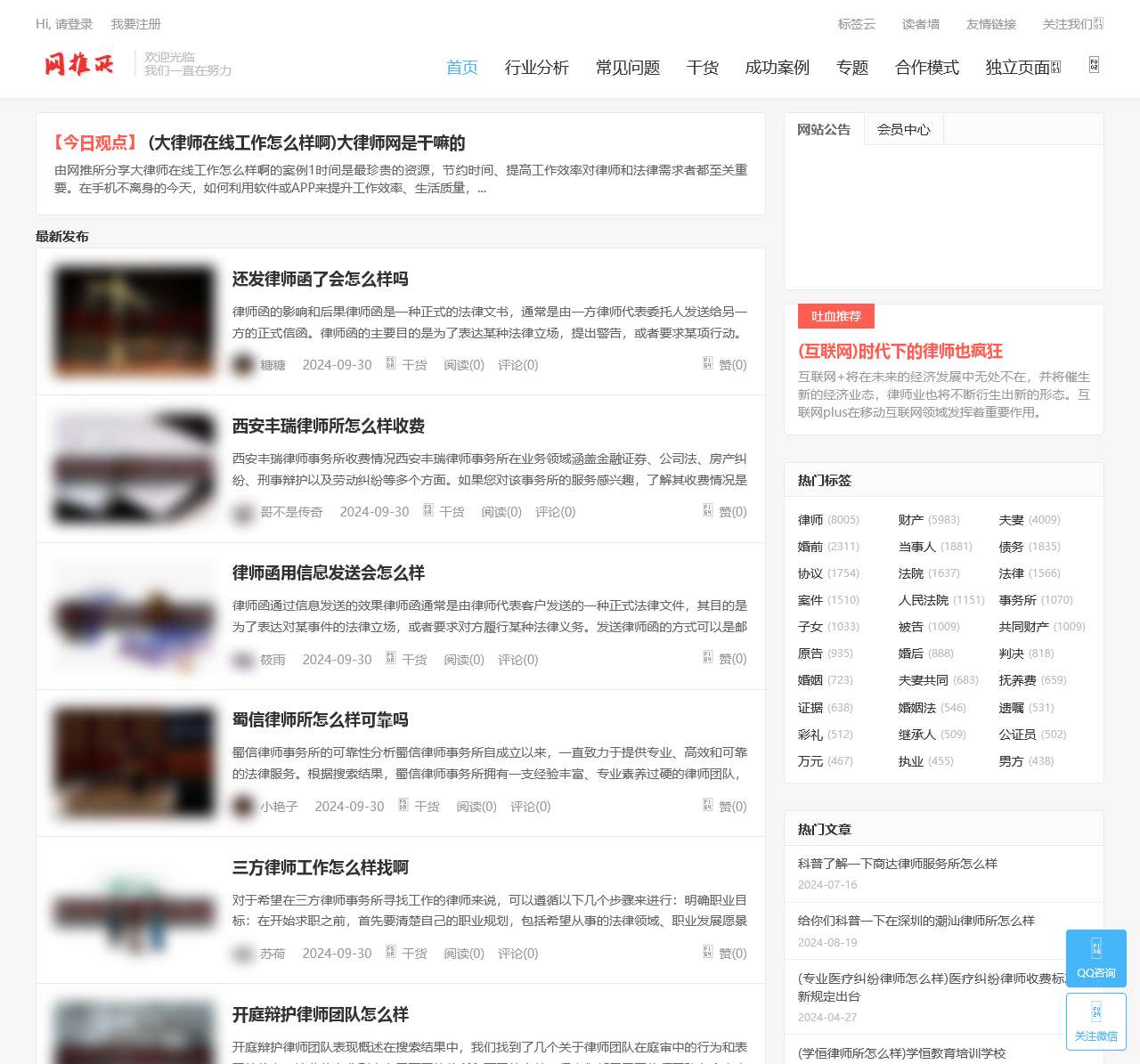Click 评论(0) under 律师函用信息发送 article

pos(518,660)
